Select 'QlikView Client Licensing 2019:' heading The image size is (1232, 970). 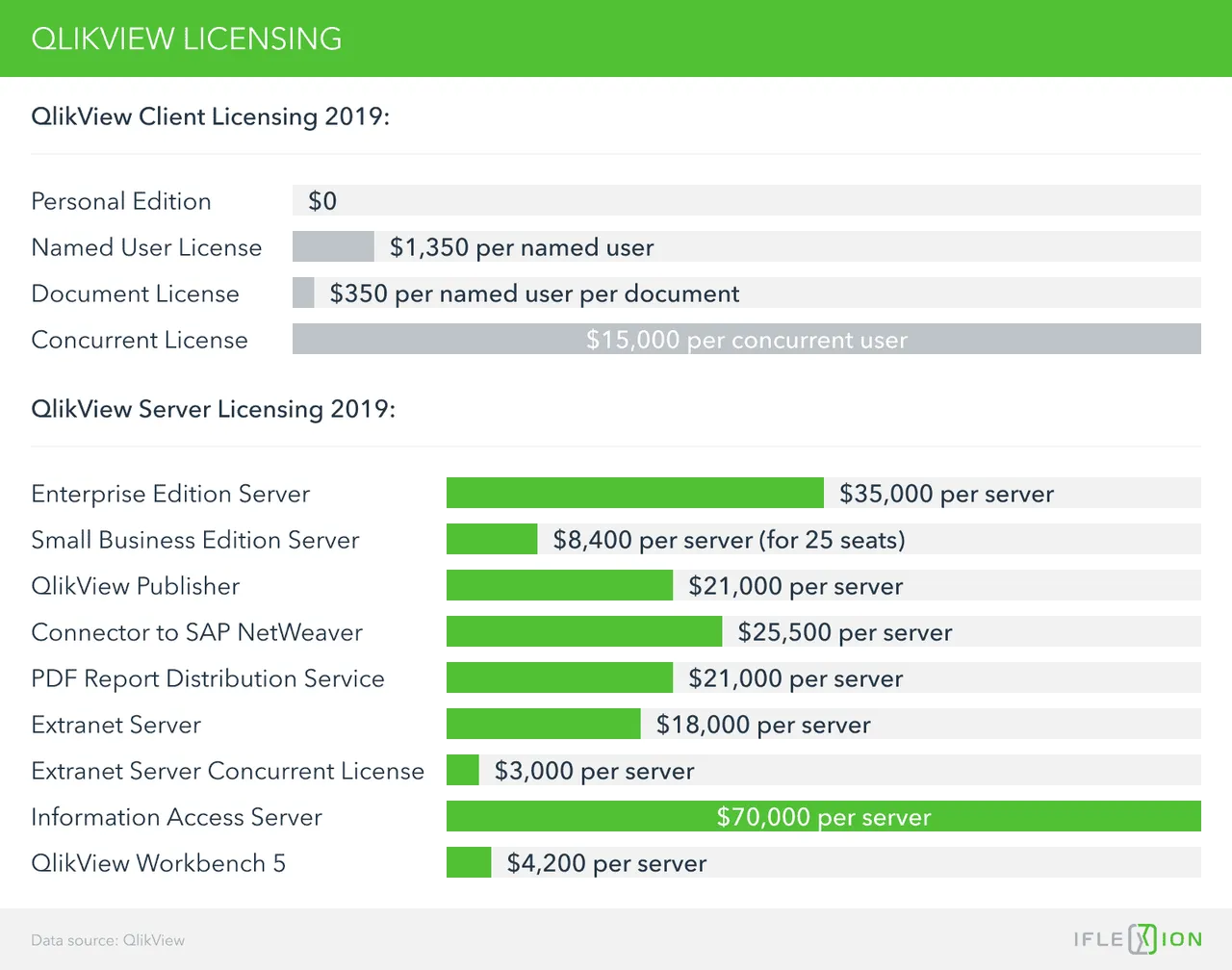(x=211, y=116)
